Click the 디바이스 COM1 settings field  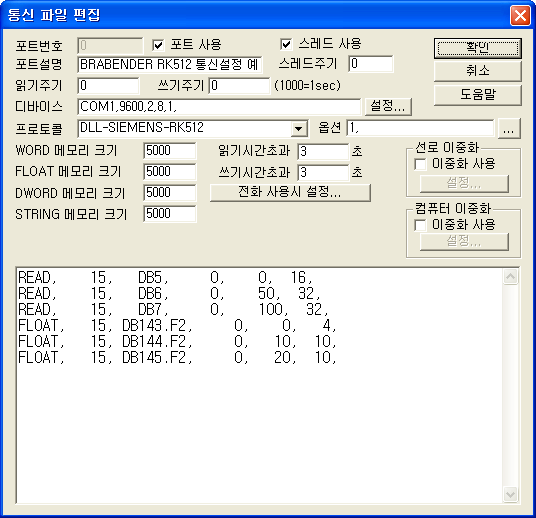[219, 107]
